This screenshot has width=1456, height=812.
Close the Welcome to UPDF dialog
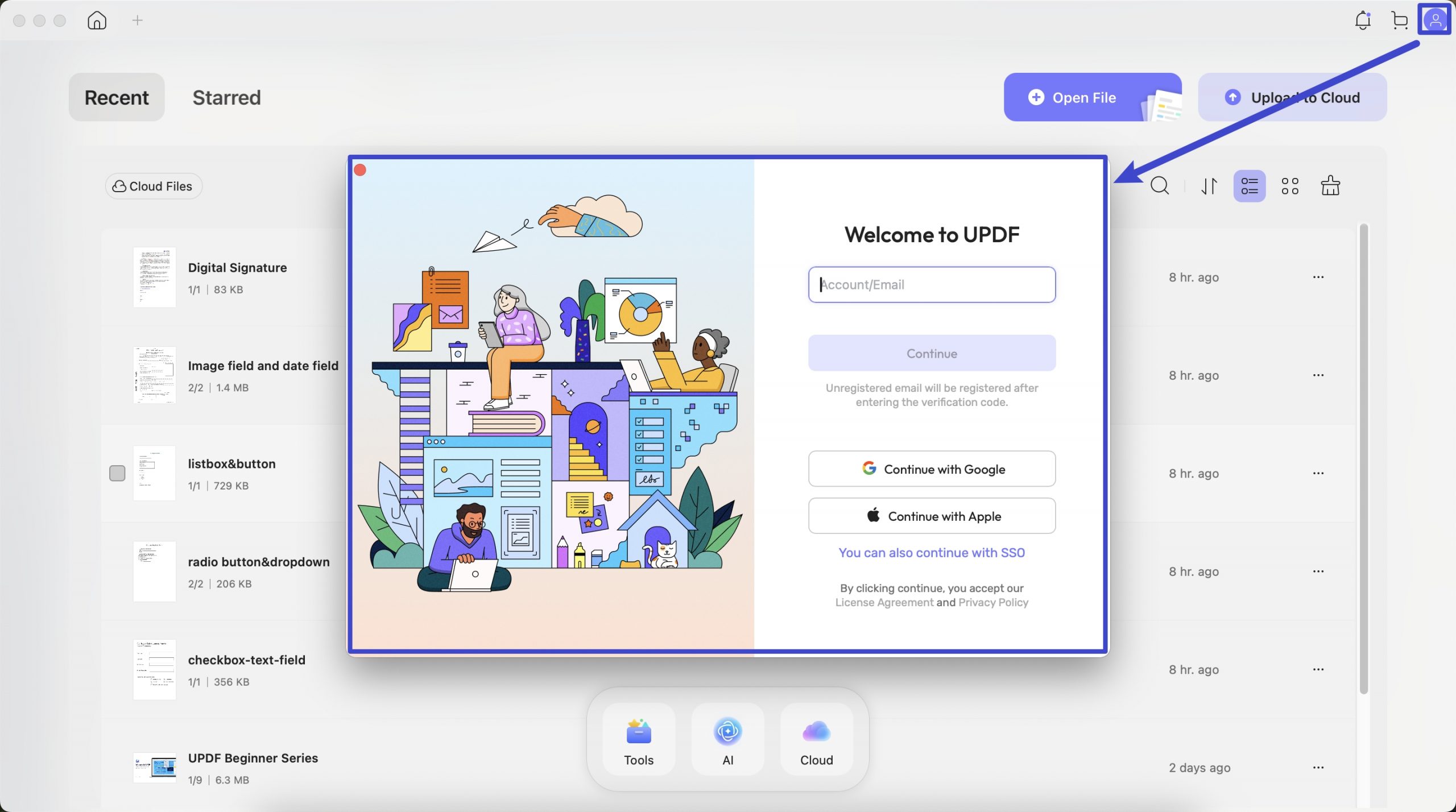click(x=360, y=170)
